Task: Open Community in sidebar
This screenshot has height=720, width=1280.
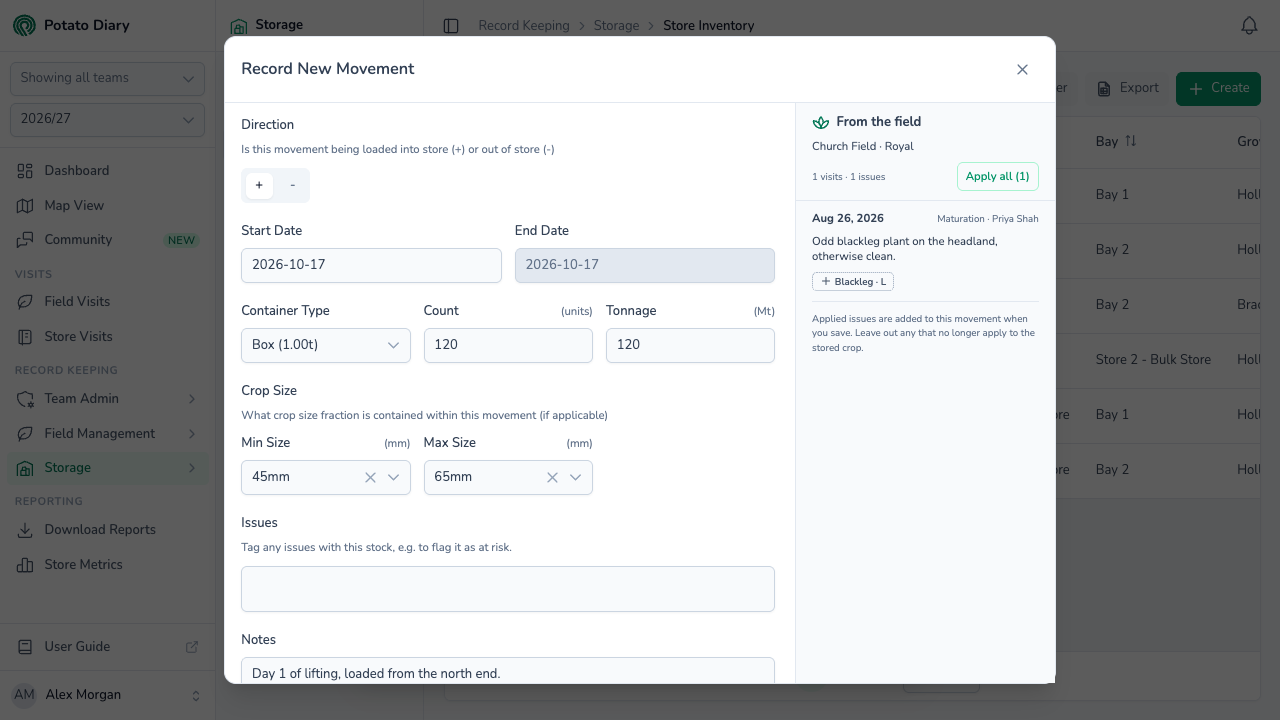Action: point(107,240)
